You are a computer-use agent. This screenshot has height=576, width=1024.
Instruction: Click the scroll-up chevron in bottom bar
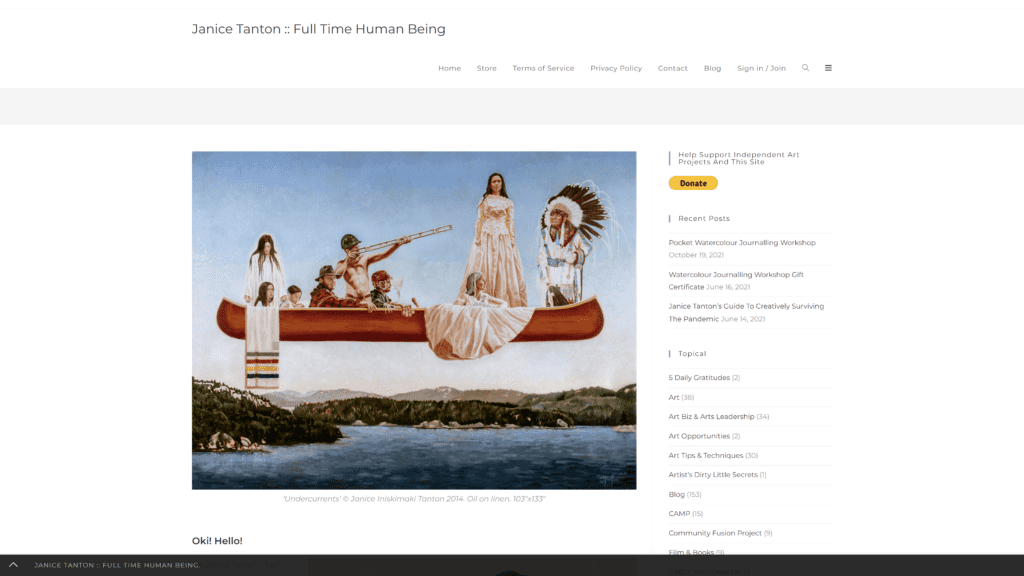click(13, 565)
